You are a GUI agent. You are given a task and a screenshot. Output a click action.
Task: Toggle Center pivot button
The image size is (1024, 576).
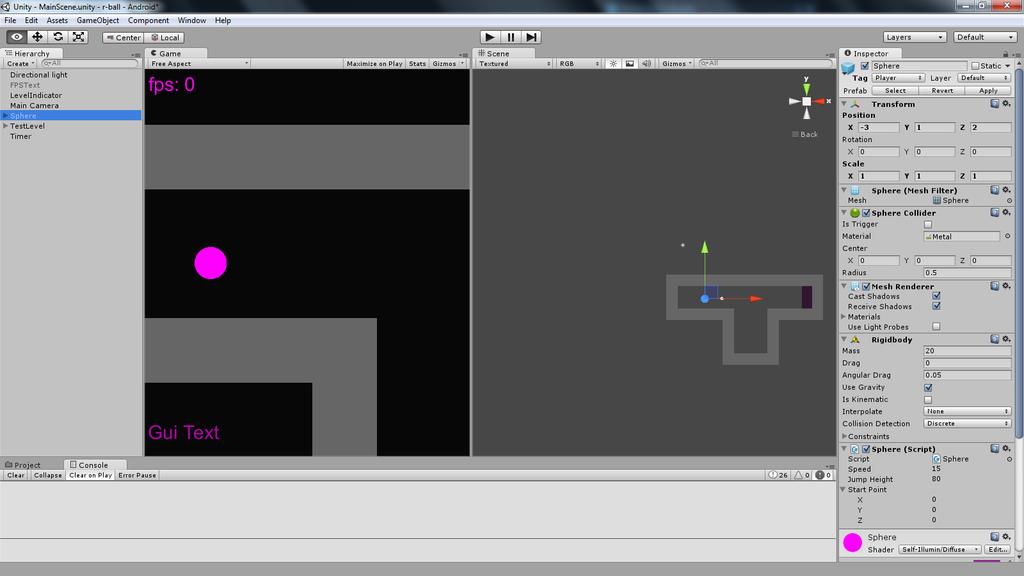[x=123, y=37]
